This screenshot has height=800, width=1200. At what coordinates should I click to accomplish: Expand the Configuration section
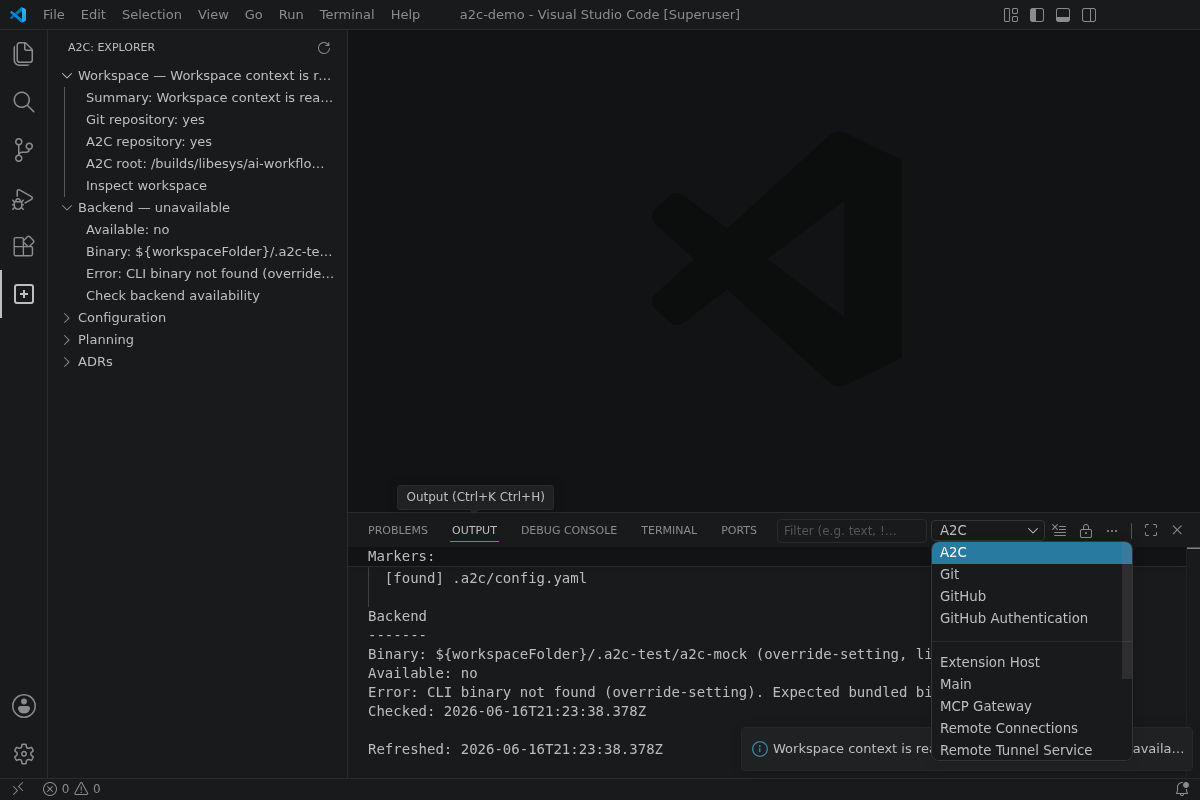point(198,318)
